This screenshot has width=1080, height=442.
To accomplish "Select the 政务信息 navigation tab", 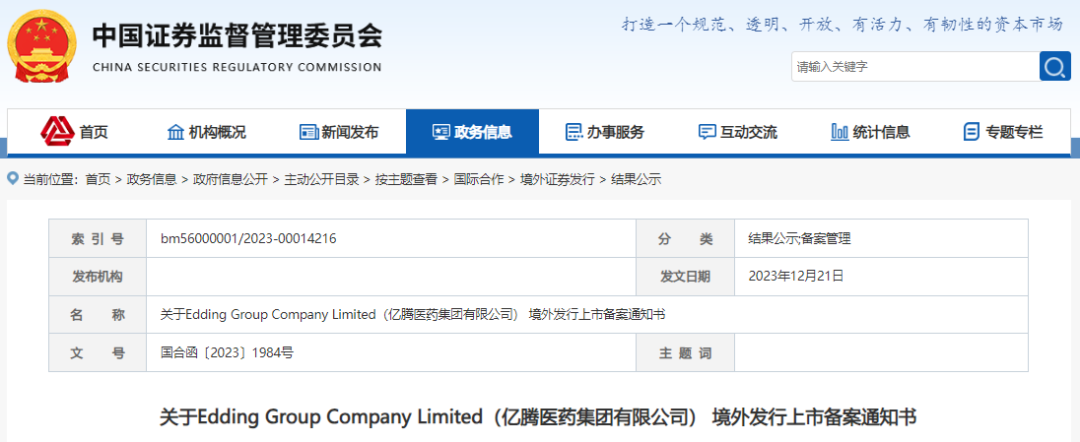I will coord(472,131).
